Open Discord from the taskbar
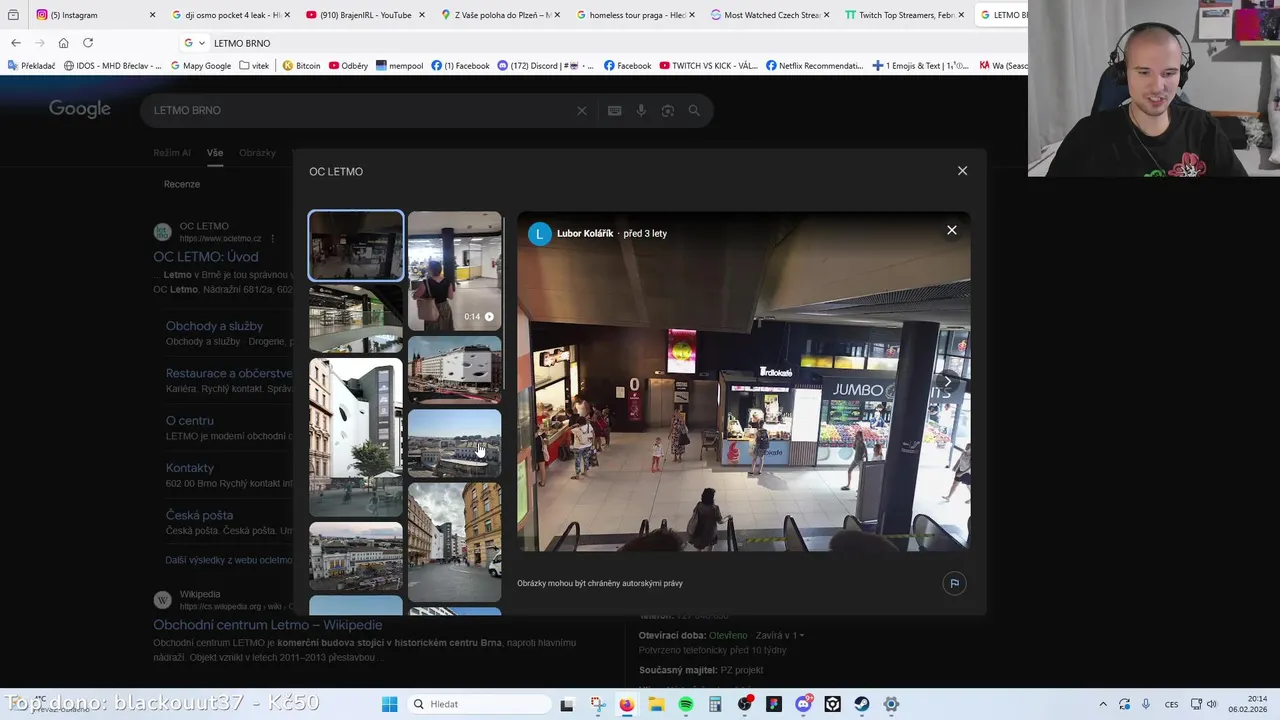Image resolution: width=1280 pixels, height=720 pixels. [x=803, y=704]
